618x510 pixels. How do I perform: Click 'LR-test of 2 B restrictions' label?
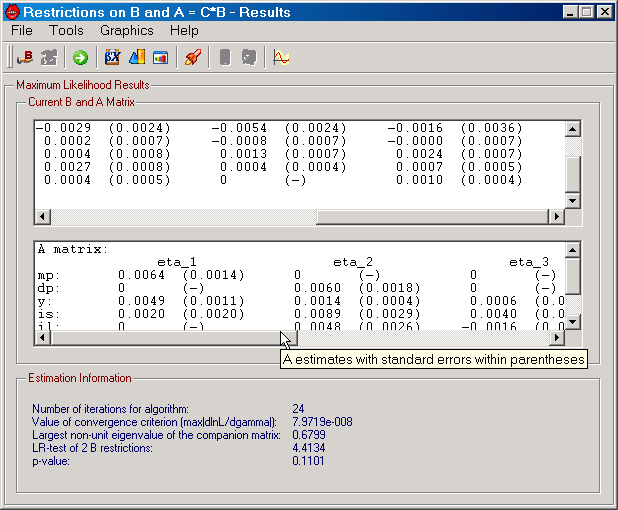click(92, 448)
